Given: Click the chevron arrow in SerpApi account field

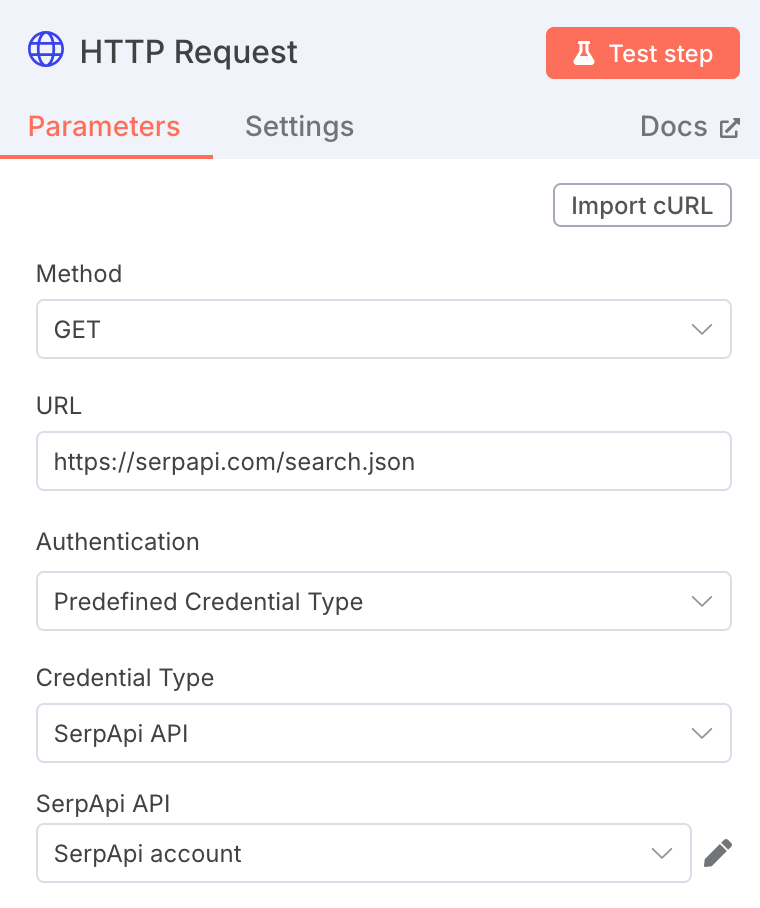Looking at the screenshot, I should [662, 854].
